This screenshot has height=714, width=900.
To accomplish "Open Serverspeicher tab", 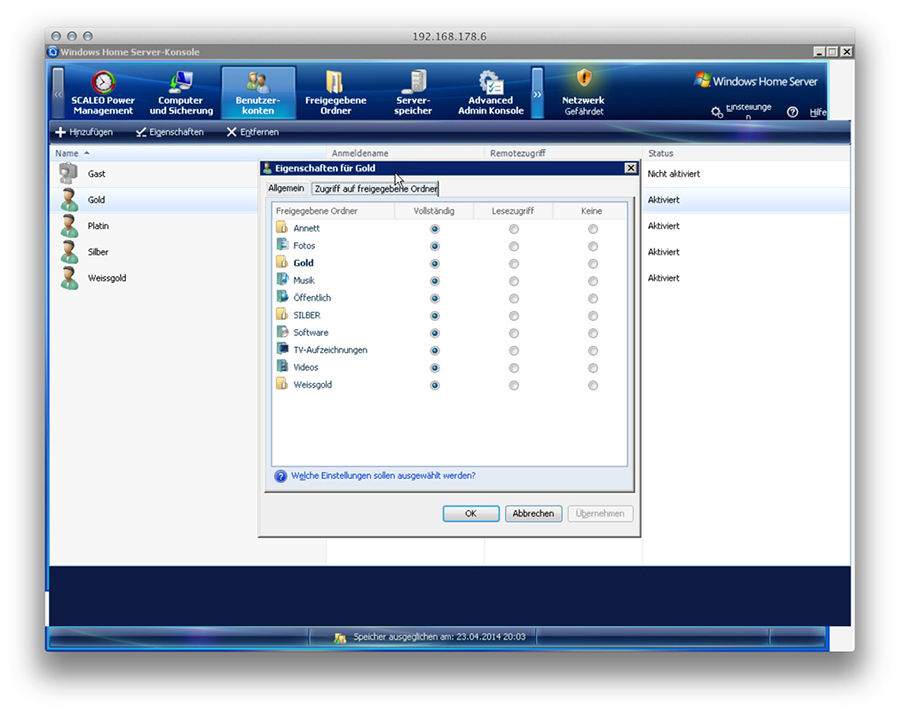I will 413,92.
